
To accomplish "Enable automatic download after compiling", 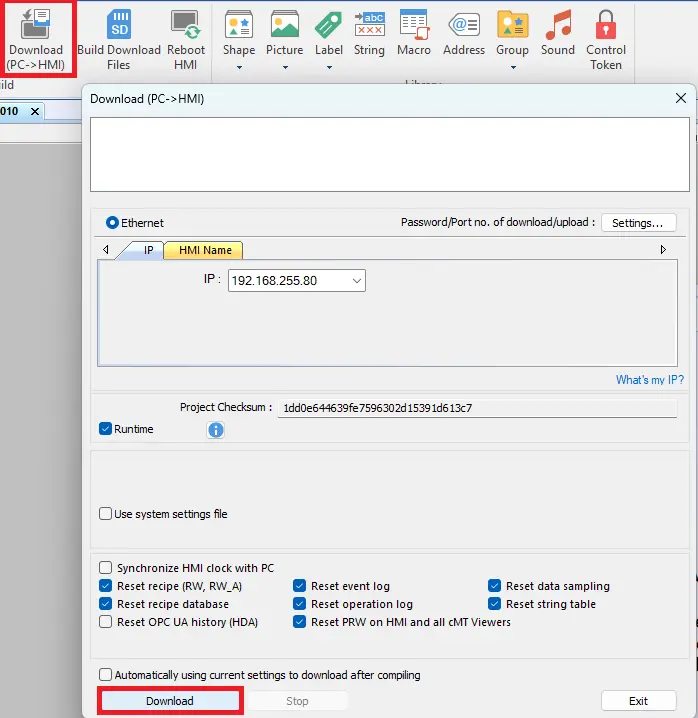I will click(105, 674).
